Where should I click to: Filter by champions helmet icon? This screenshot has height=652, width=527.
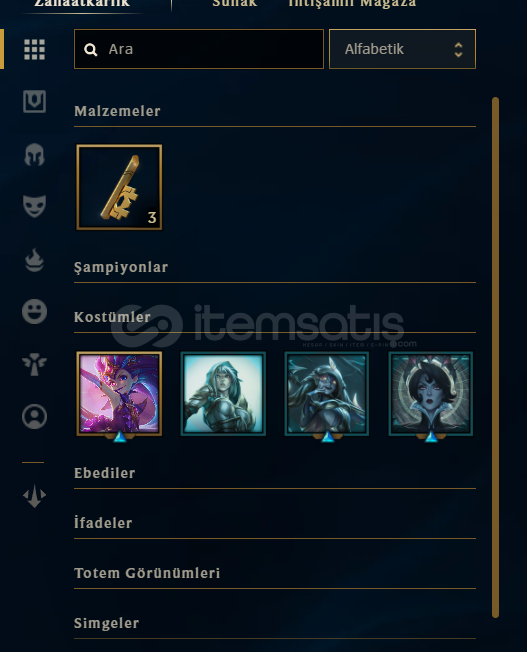tap(34, 155)
